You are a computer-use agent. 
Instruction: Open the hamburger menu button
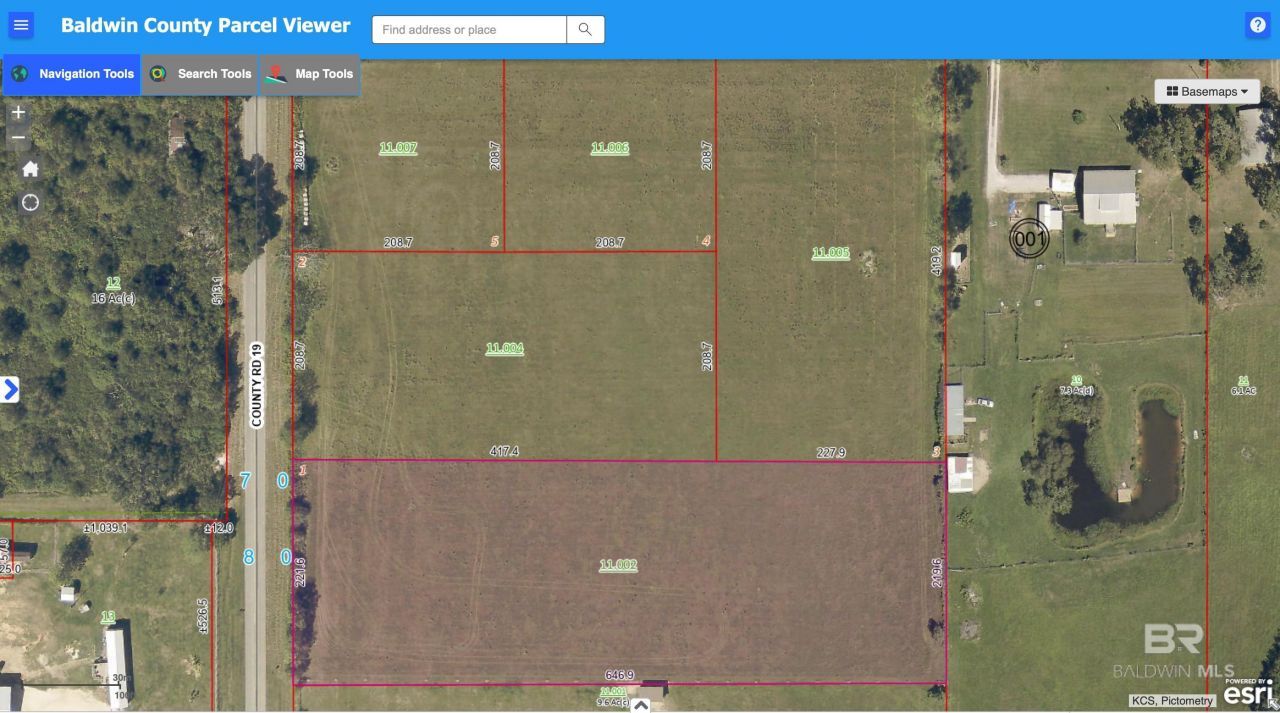(x=21, y=26)
